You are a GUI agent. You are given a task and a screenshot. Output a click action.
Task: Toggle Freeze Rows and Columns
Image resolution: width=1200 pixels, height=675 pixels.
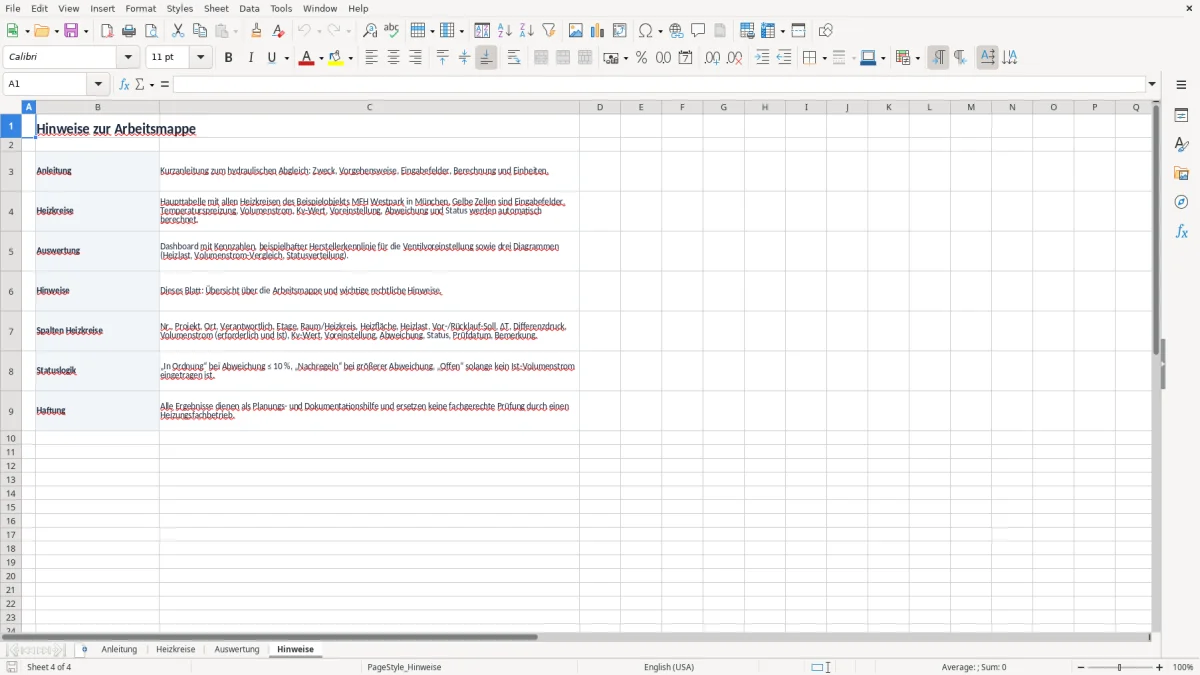766,31
